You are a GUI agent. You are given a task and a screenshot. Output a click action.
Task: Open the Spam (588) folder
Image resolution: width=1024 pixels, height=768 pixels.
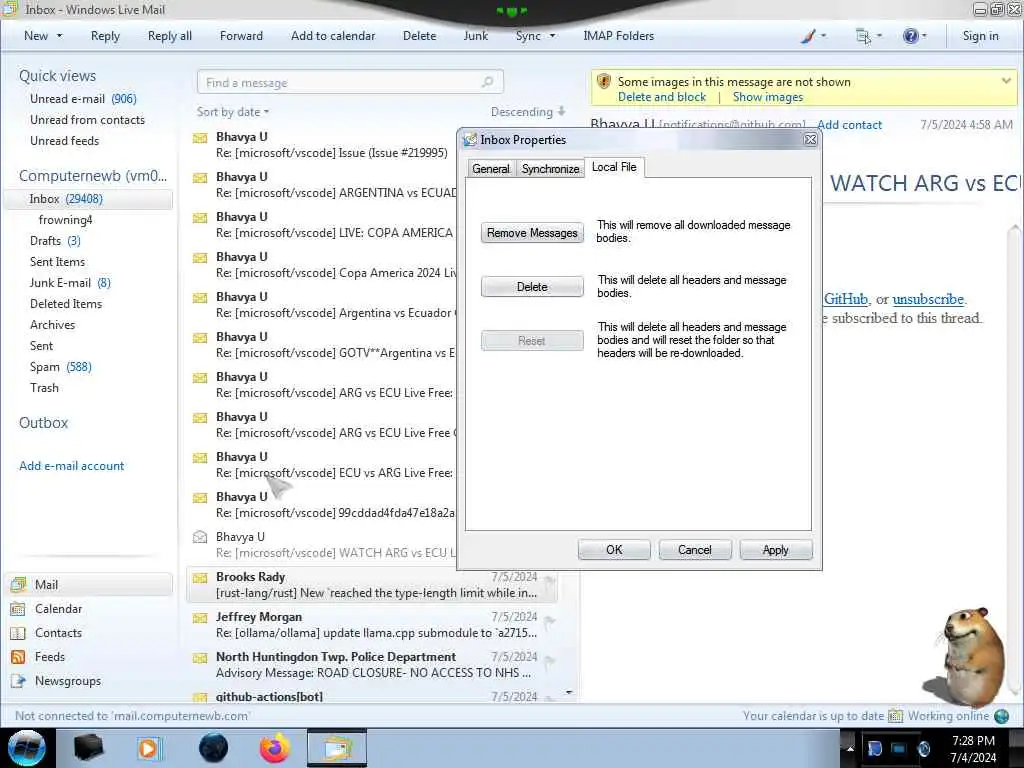pos(61,367)
